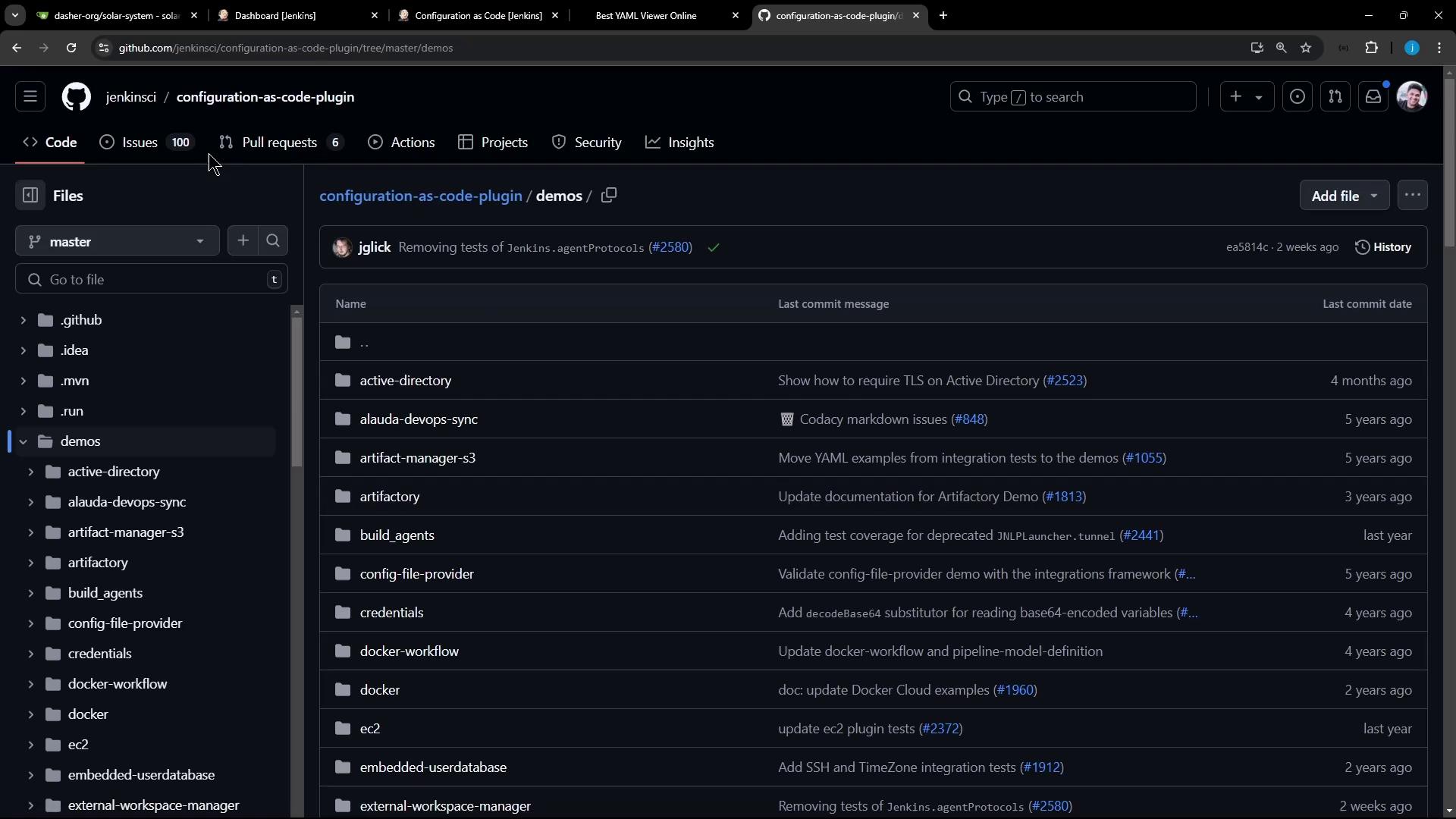1456x819 pixels.
Task: Open the History link for commits
Action: (1383, 247)
